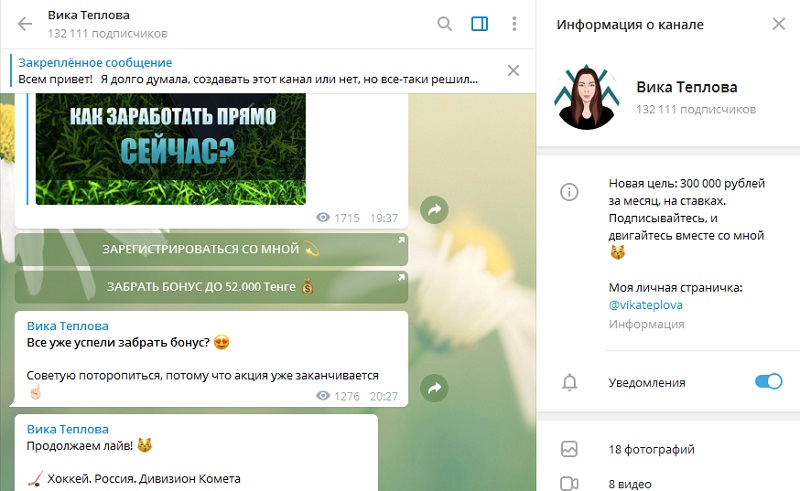Open search in the channel
Viewport: 800px width, 491px height.
445,24
